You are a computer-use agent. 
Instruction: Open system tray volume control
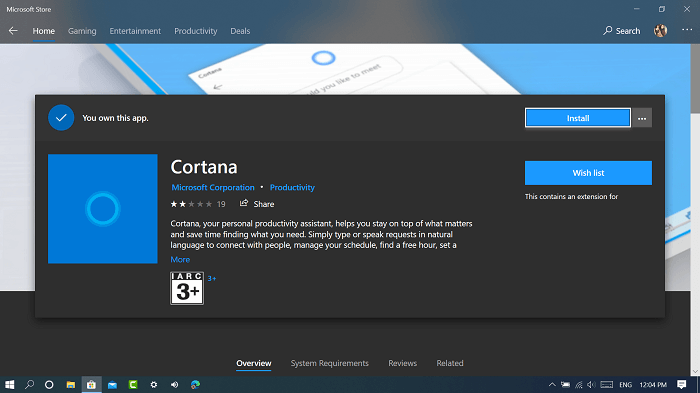tap(592, 385)
